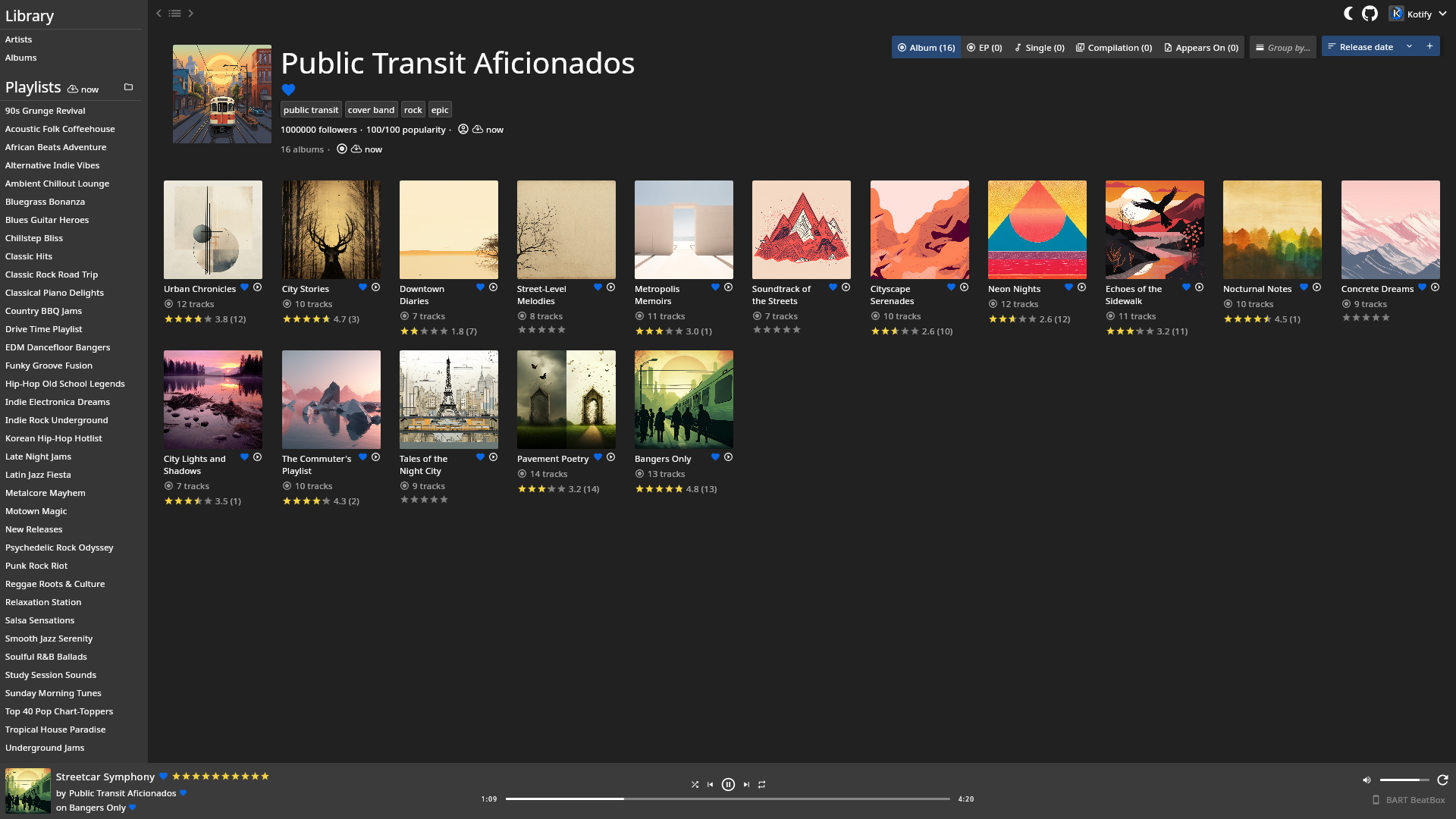The image size is (1456, 819).
Task: Toggle shuffle playback
Action: pos(695,785)
